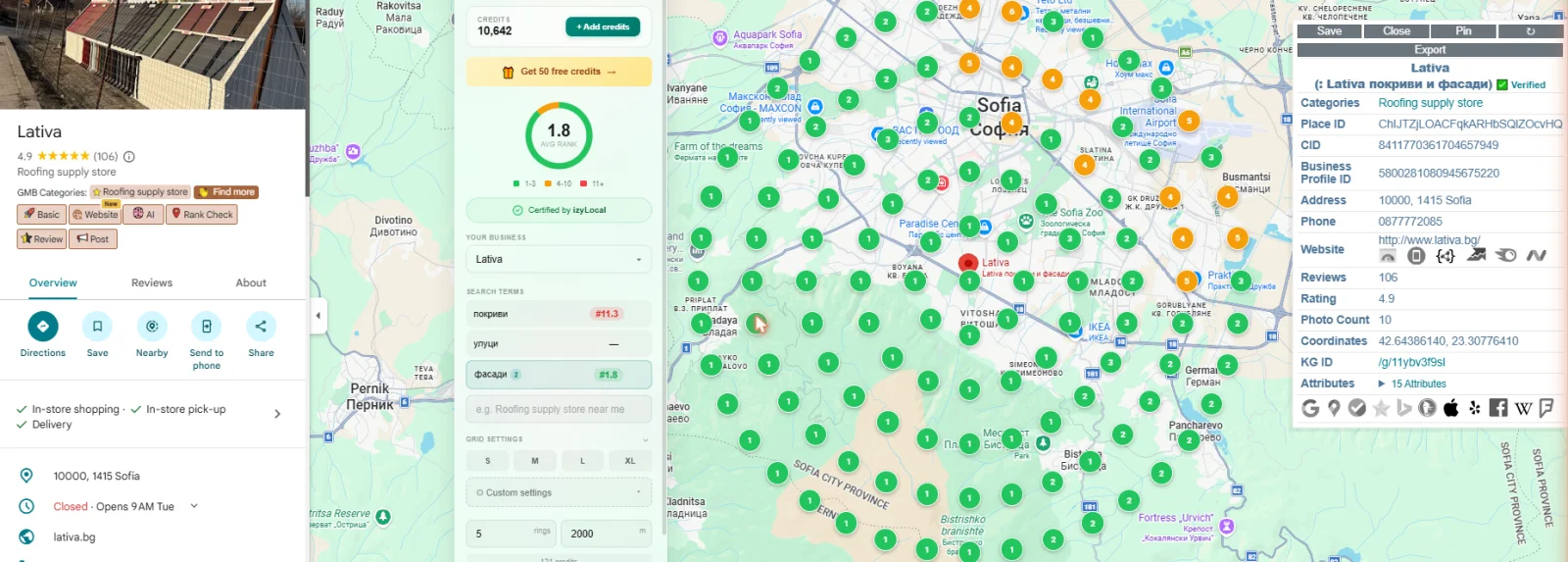Click the Bing icon in details panel

(1404, 408)
